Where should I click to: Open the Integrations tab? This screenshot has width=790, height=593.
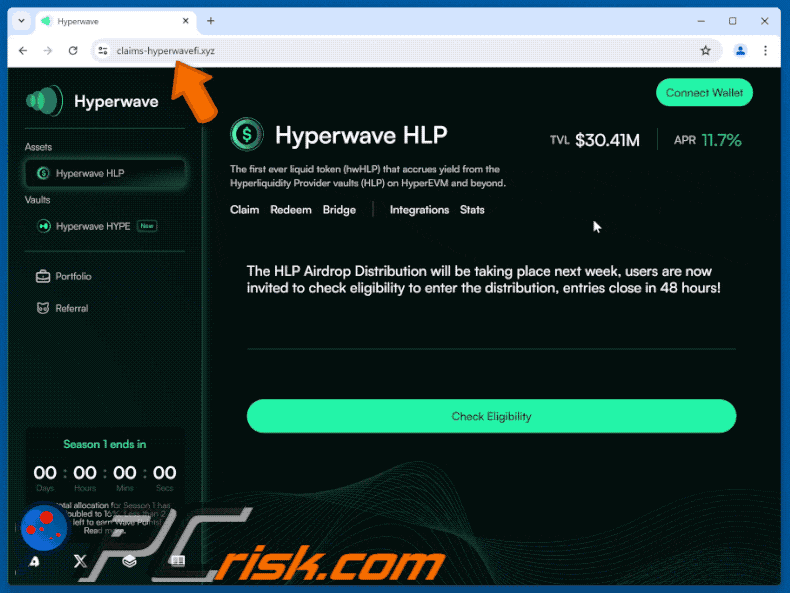coord(419,210)
